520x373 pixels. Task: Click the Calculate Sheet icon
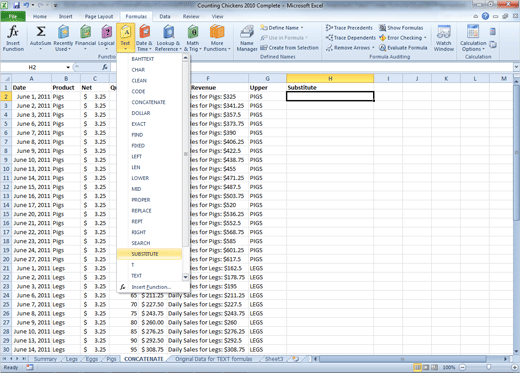pos(493,45)
